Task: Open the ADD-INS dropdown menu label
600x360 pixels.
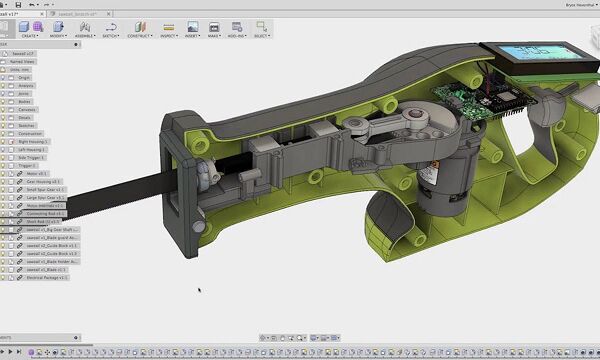Action: [x=237, y=36]
